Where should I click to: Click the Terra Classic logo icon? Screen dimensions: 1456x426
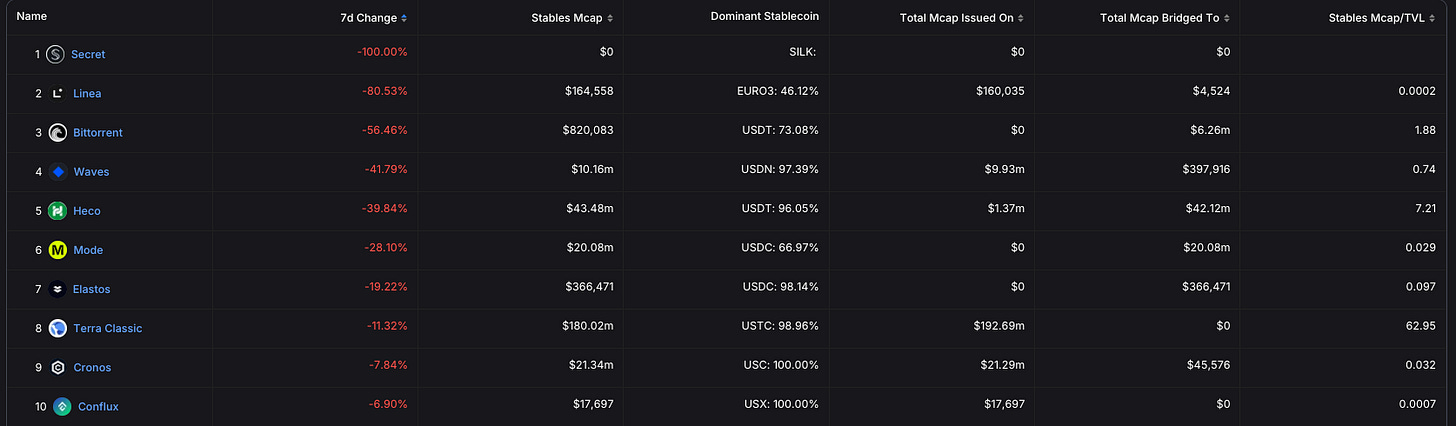pyautogui.click(x=58, y=328)
